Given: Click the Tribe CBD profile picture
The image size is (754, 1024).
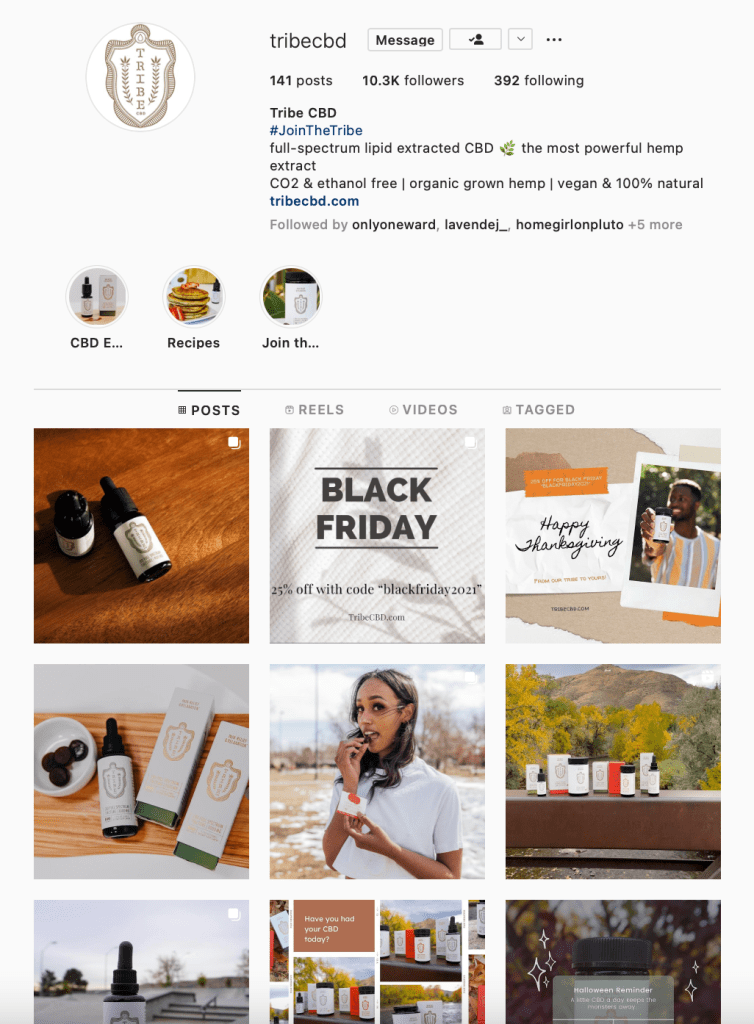Looking at the screenshot, I should (x=140, y=77).
